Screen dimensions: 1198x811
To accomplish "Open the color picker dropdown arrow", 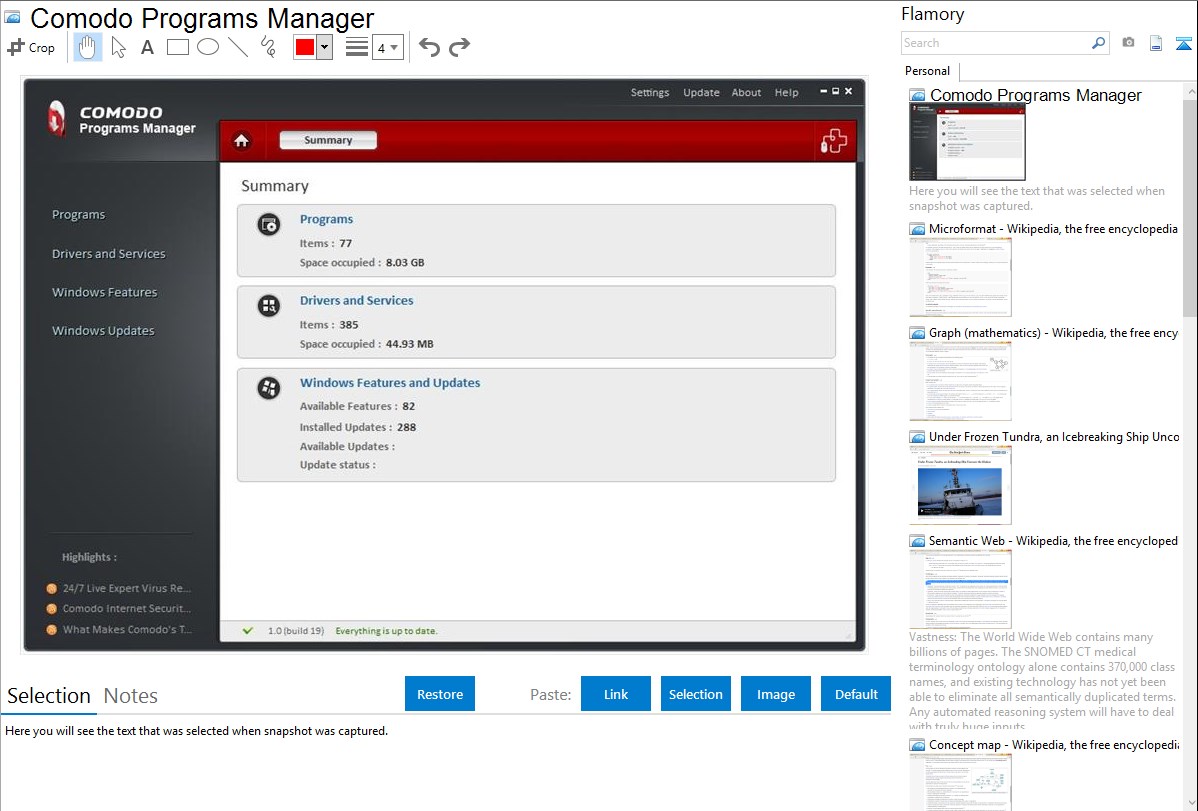I will pos(324,47).
